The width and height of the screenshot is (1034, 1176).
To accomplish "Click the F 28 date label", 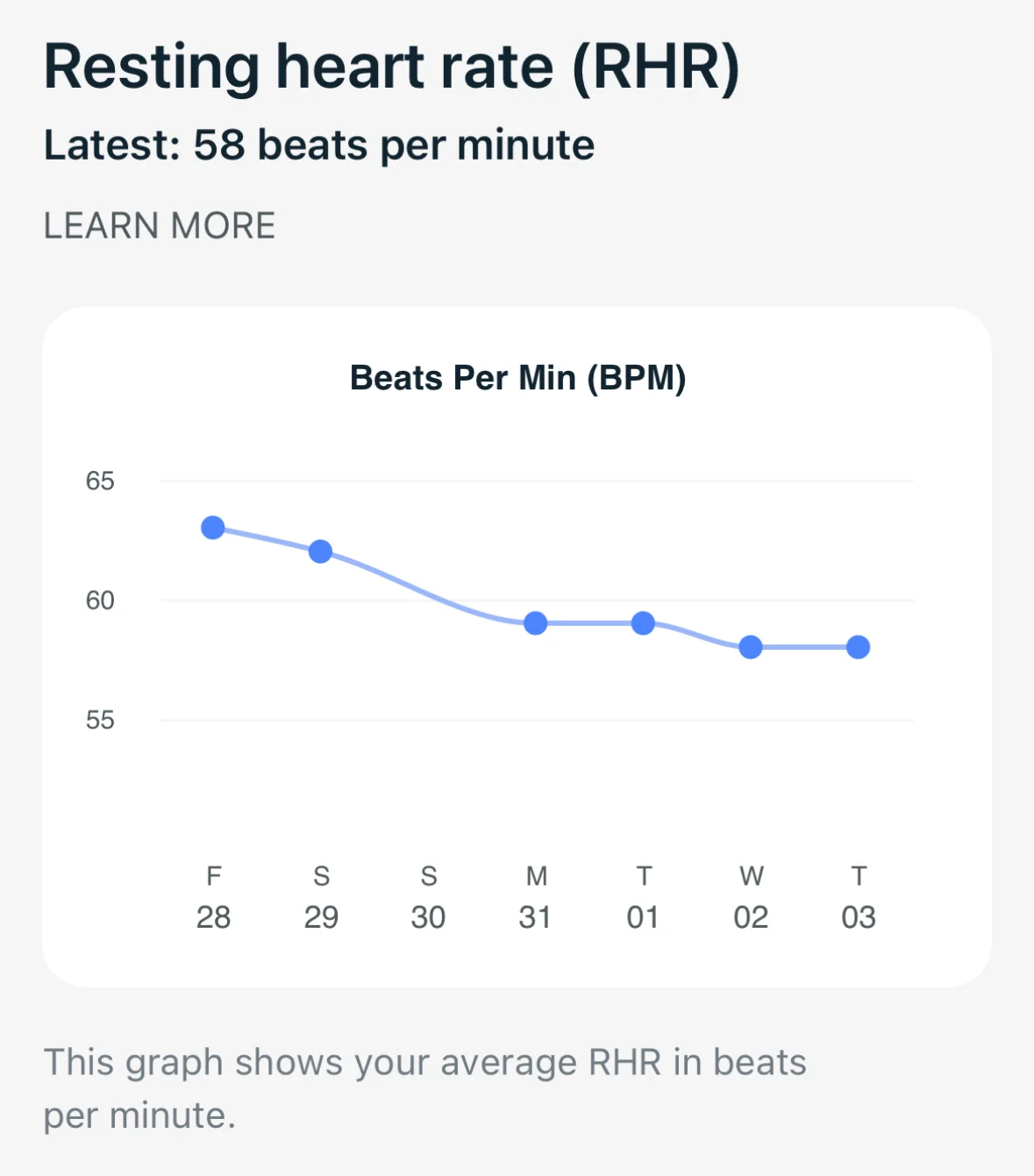I will 213,897.
